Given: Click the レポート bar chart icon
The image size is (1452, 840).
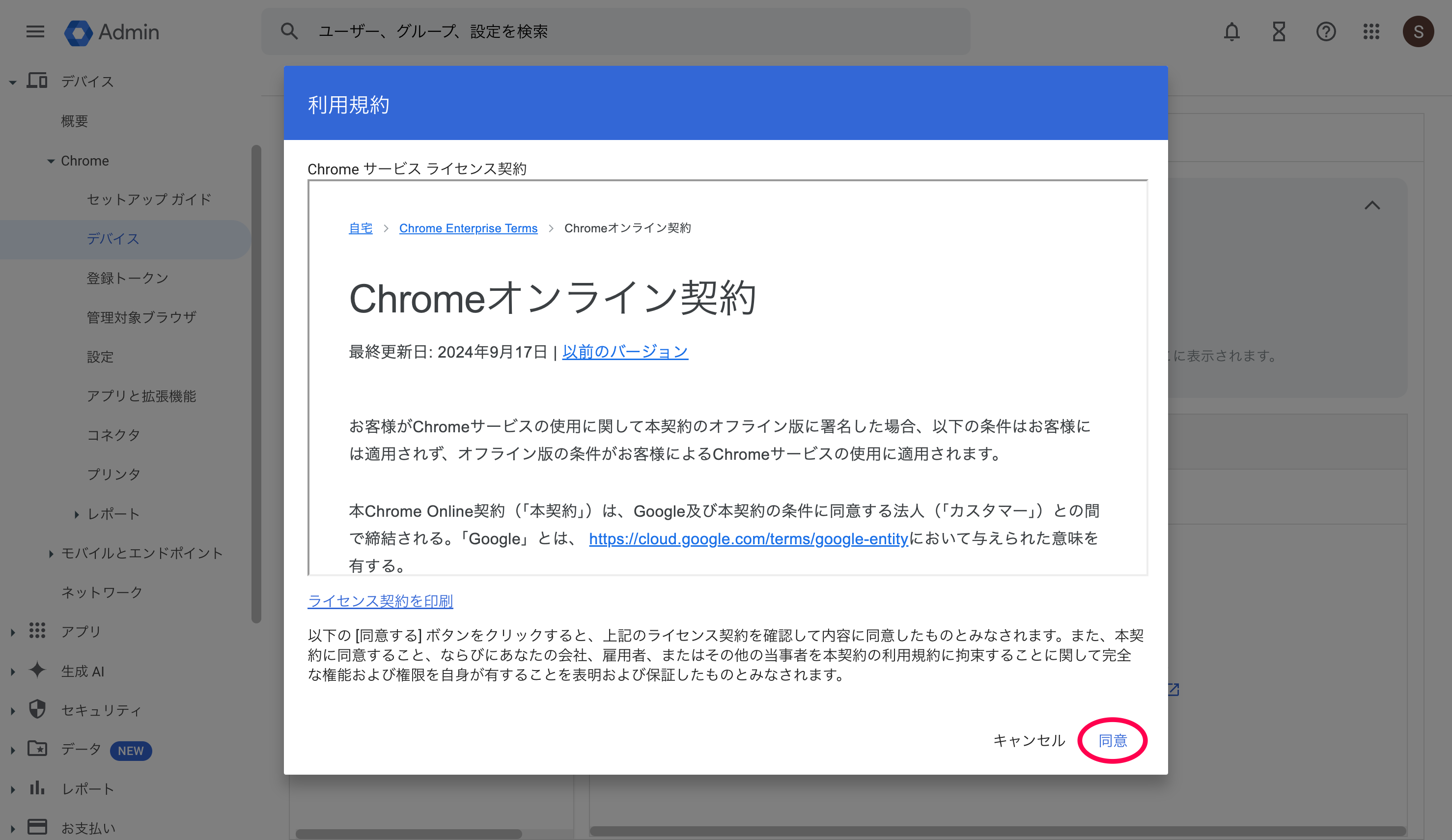Looking at the screenshot, I should (x=37, y=787).
